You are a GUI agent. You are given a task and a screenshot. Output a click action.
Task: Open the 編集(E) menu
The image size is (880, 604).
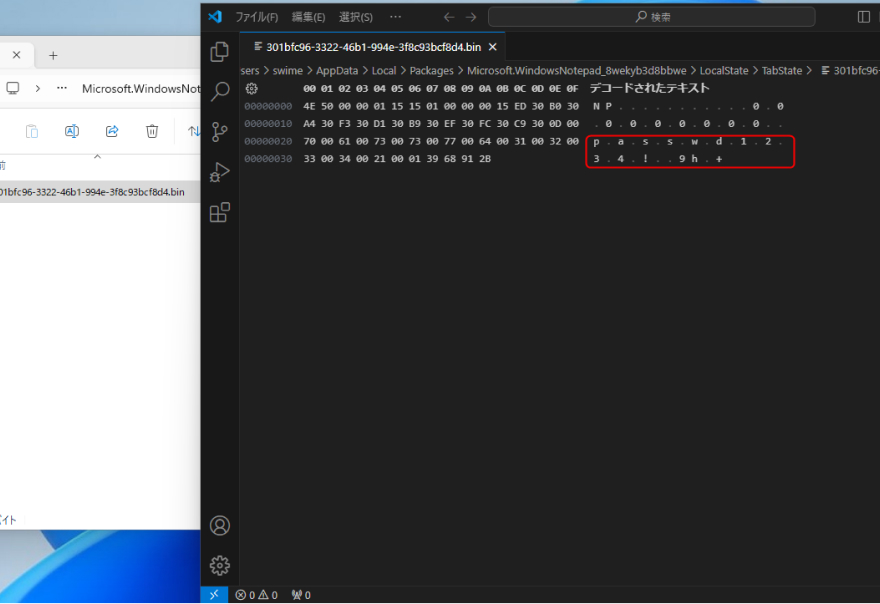tap(308, 17)
